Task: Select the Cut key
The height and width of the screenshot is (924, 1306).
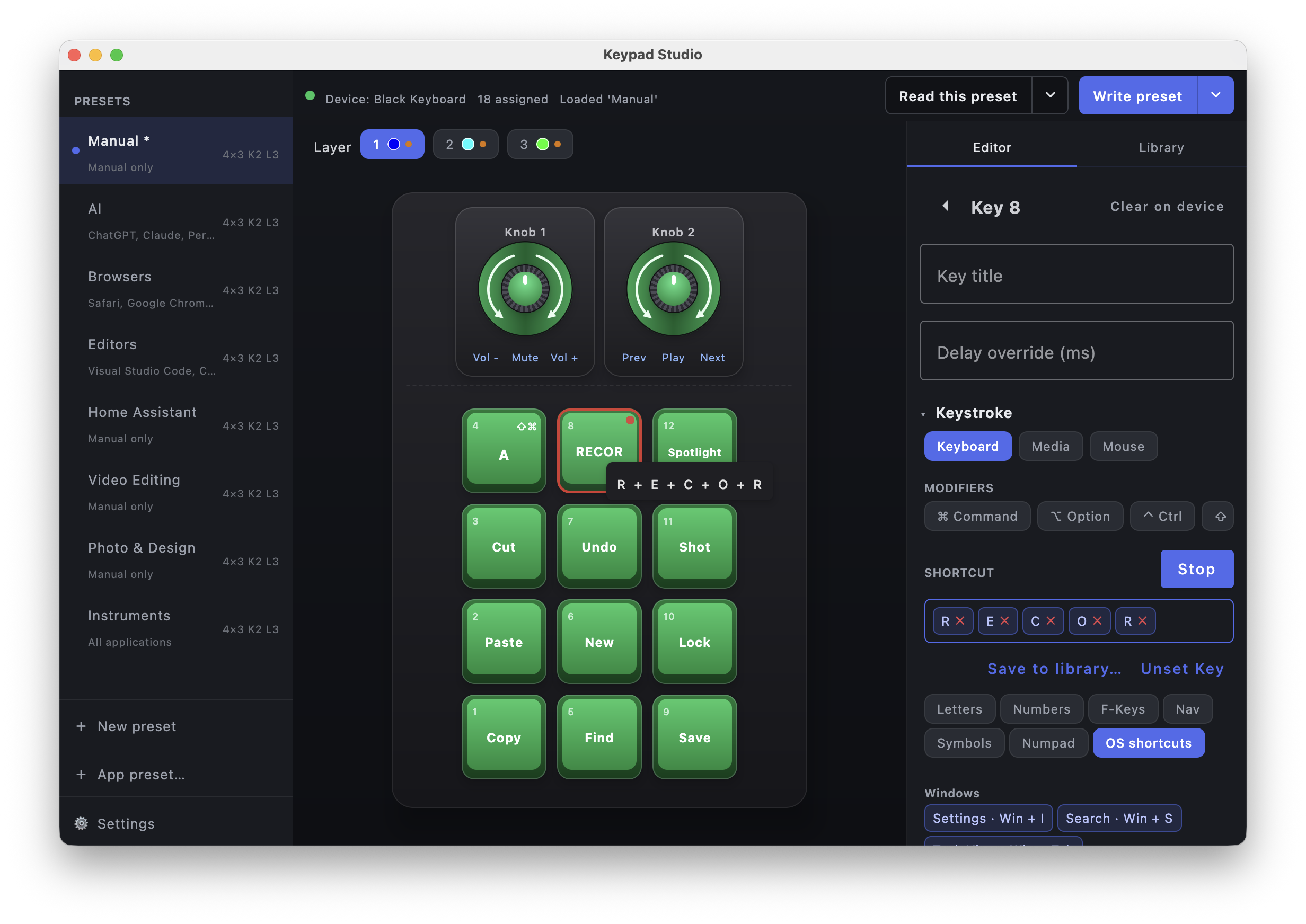Action: (504, 546)
